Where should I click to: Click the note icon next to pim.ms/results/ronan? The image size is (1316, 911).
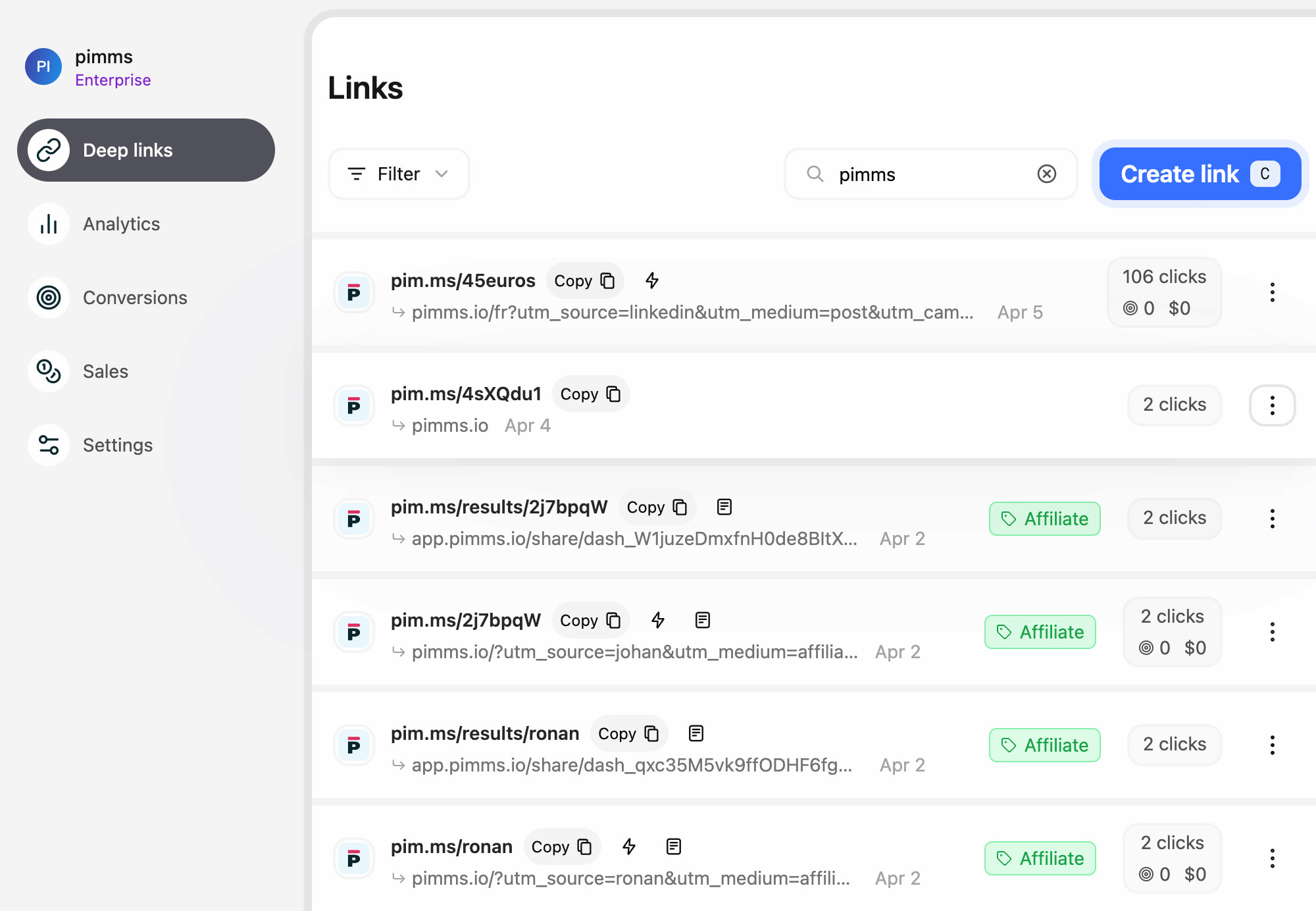point(696,733)
